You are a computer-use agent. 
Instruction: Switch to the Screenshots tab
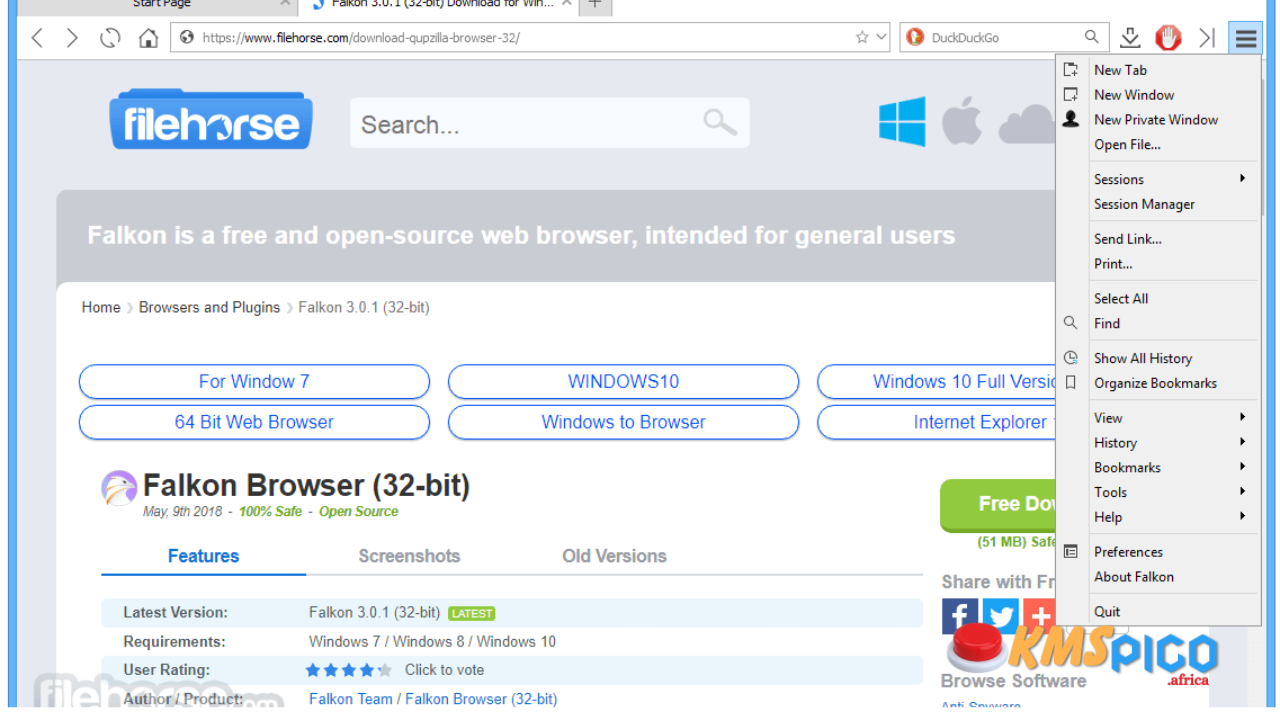[409, 556]
